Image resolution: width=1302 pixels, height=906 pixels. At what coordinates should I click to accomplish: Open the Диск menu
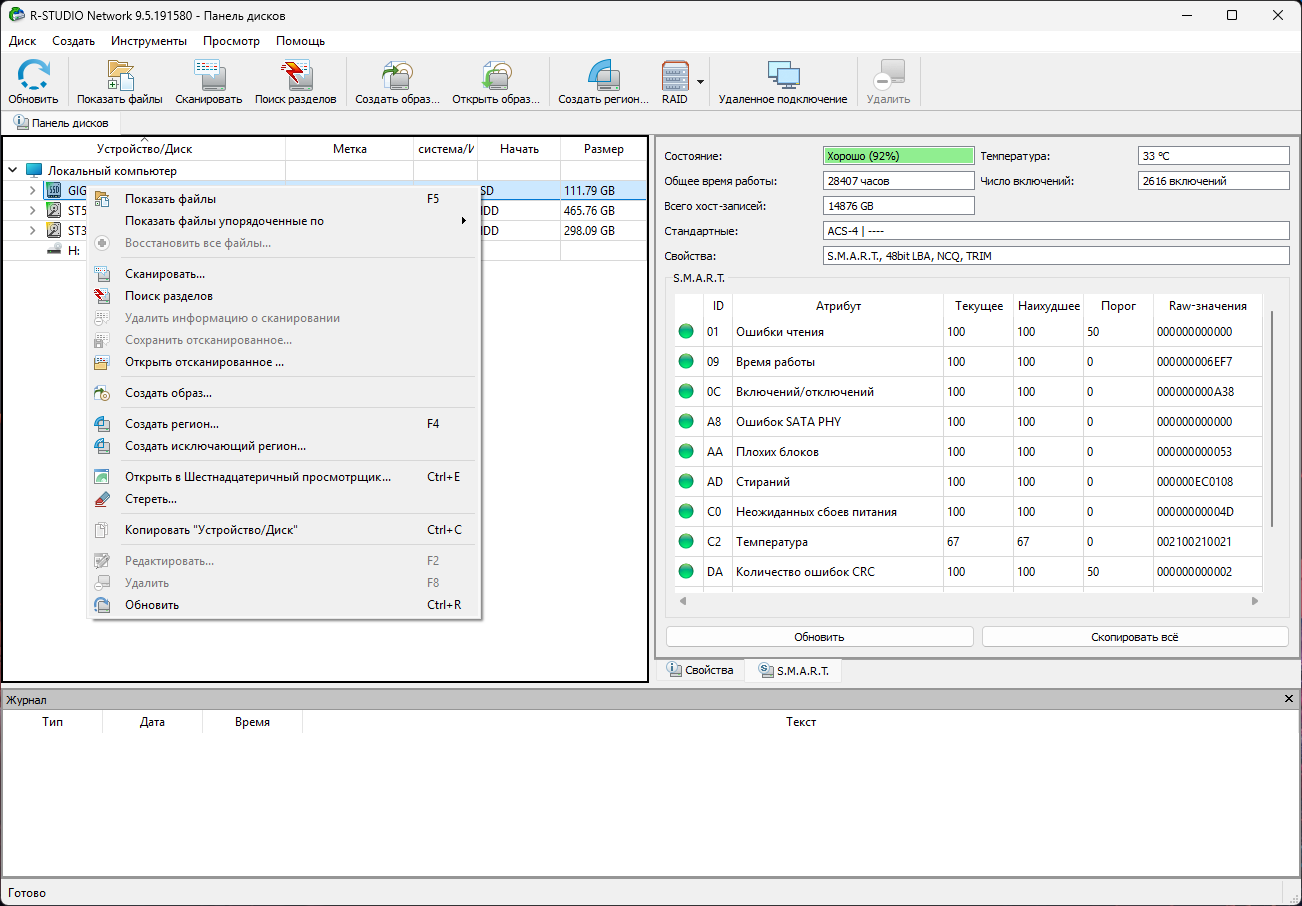pos(22,41)
